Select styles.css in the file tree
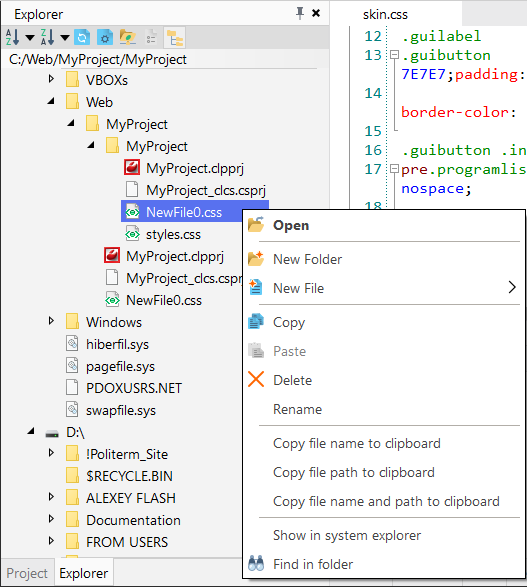 173,234
